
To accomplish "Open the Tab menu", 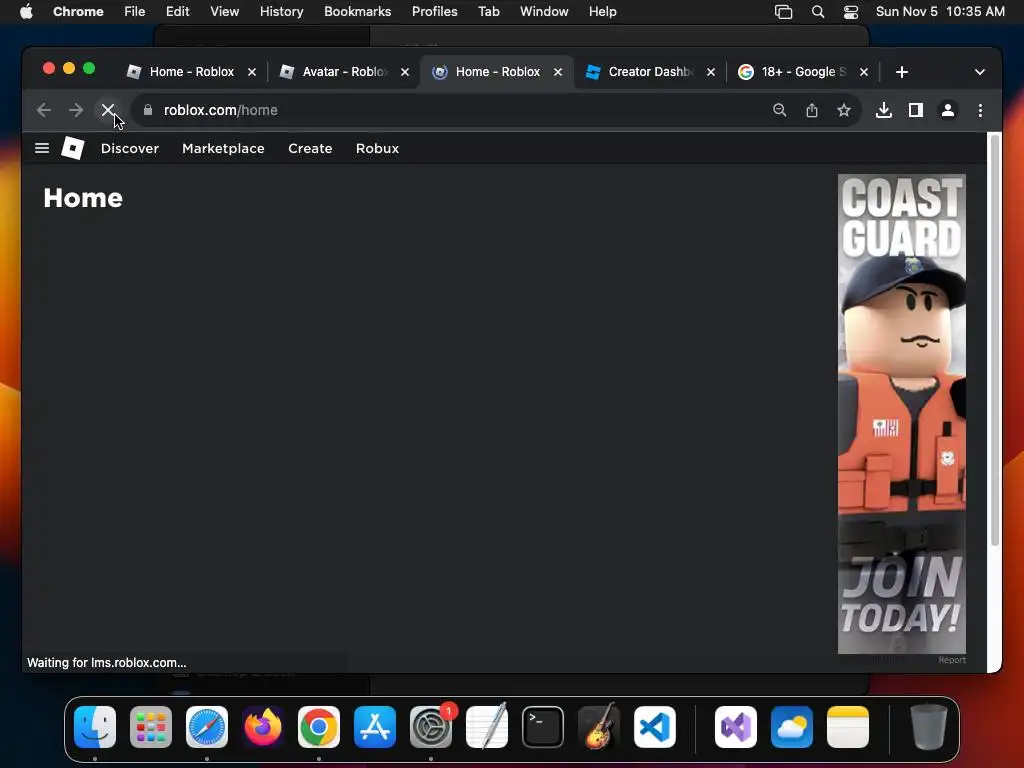I will point(488,12).
